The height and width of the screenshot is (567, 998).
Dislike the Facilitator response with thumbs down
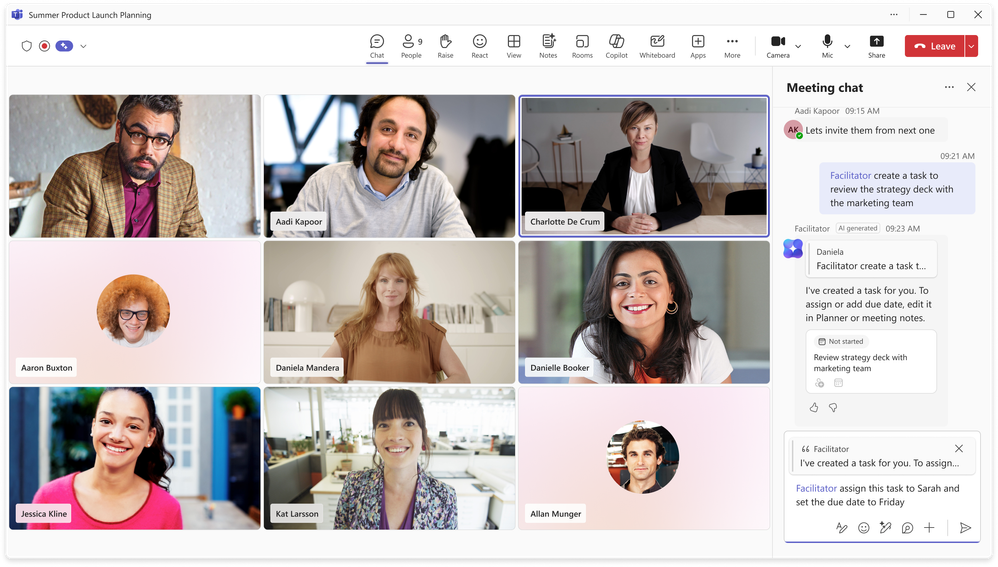tap(833, 407)
